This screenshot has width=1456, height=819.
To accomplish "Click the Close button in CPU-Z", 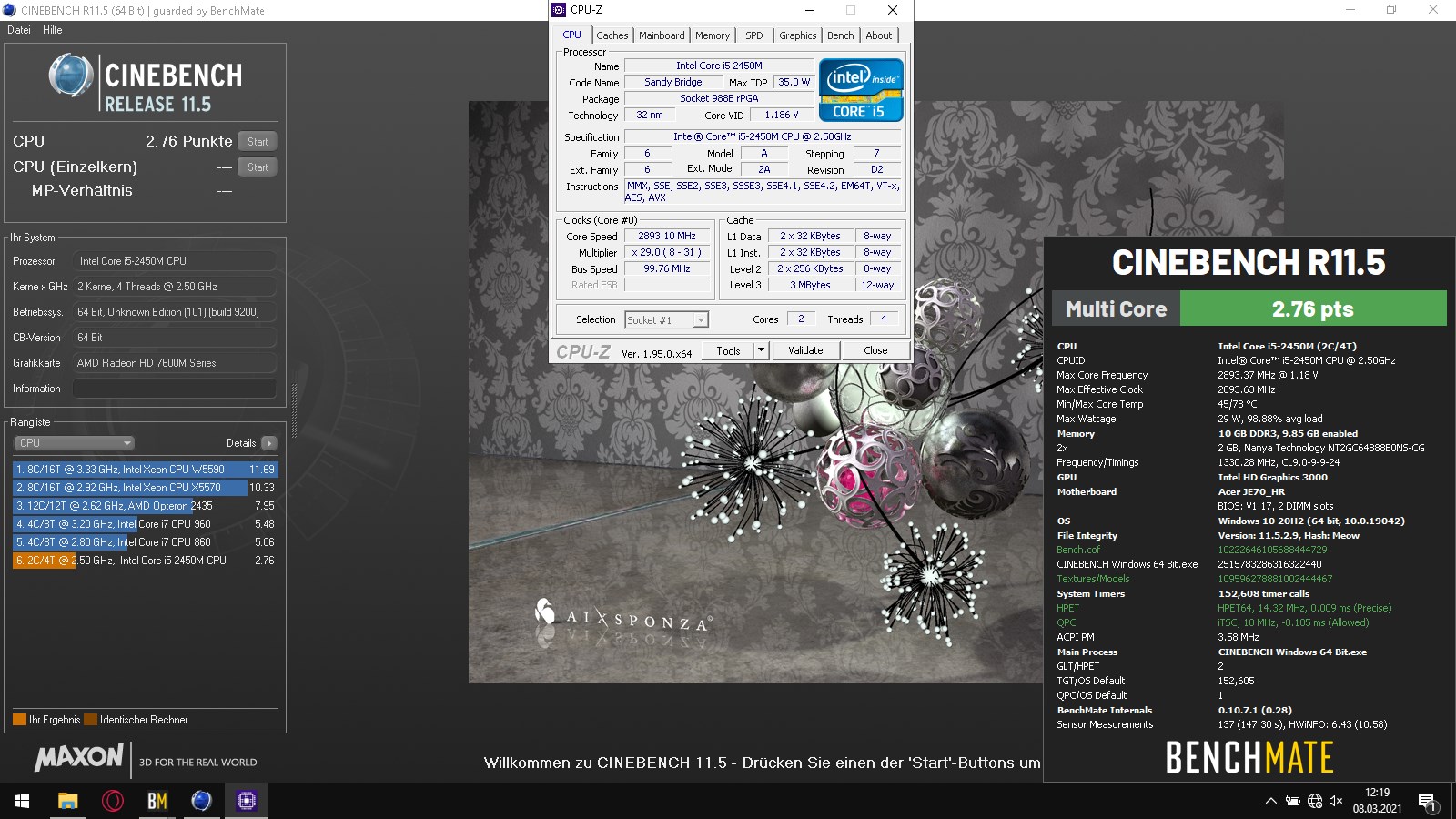I will 875,350.
